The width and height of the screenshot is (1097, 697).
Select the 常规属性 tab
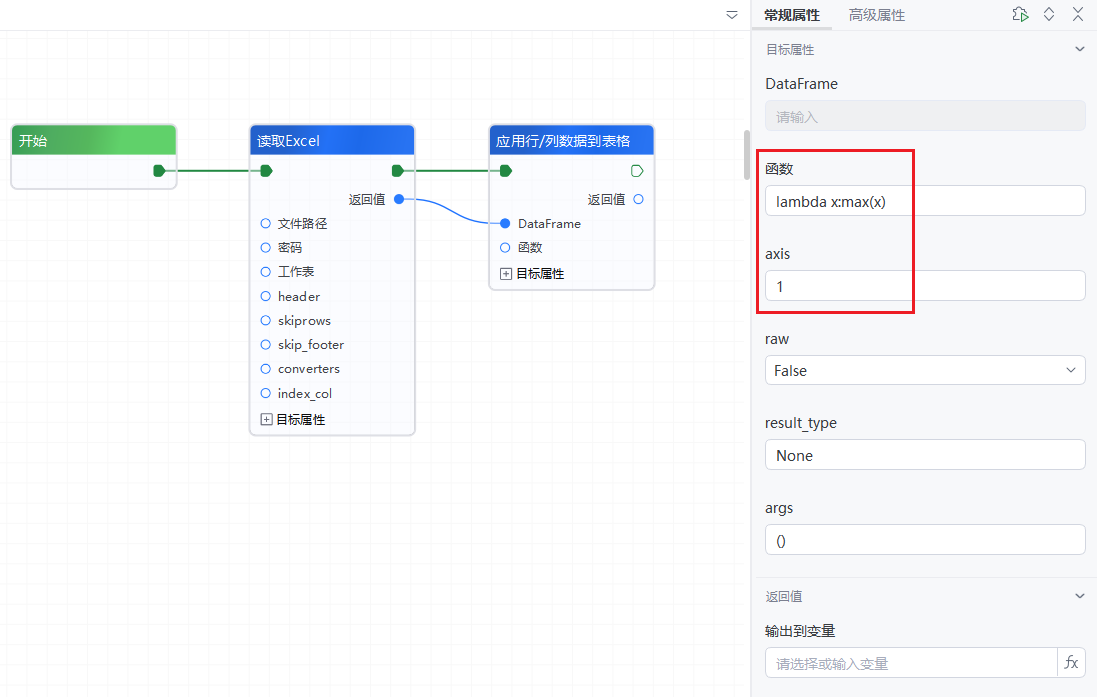coord(792,15)
